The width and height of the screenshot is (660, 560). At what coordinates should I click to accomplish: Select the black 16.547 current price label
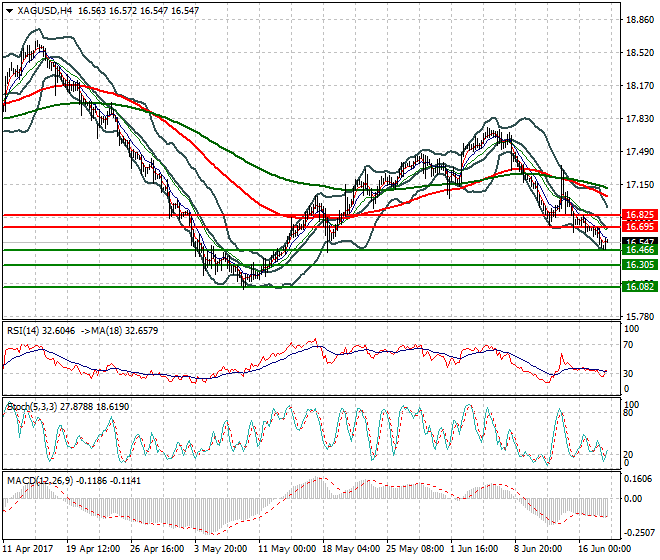pos(640,241)
